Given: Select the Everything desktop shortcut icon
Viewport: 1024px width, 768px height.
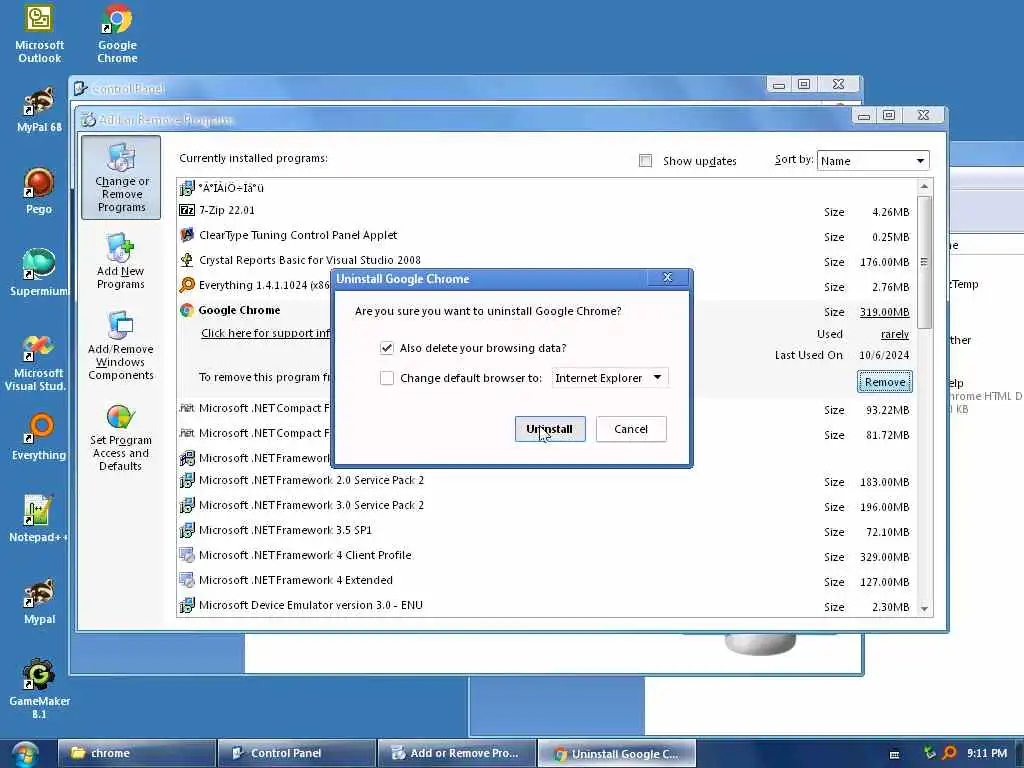Looking at the screenshot, I should (x=39, y=437).
